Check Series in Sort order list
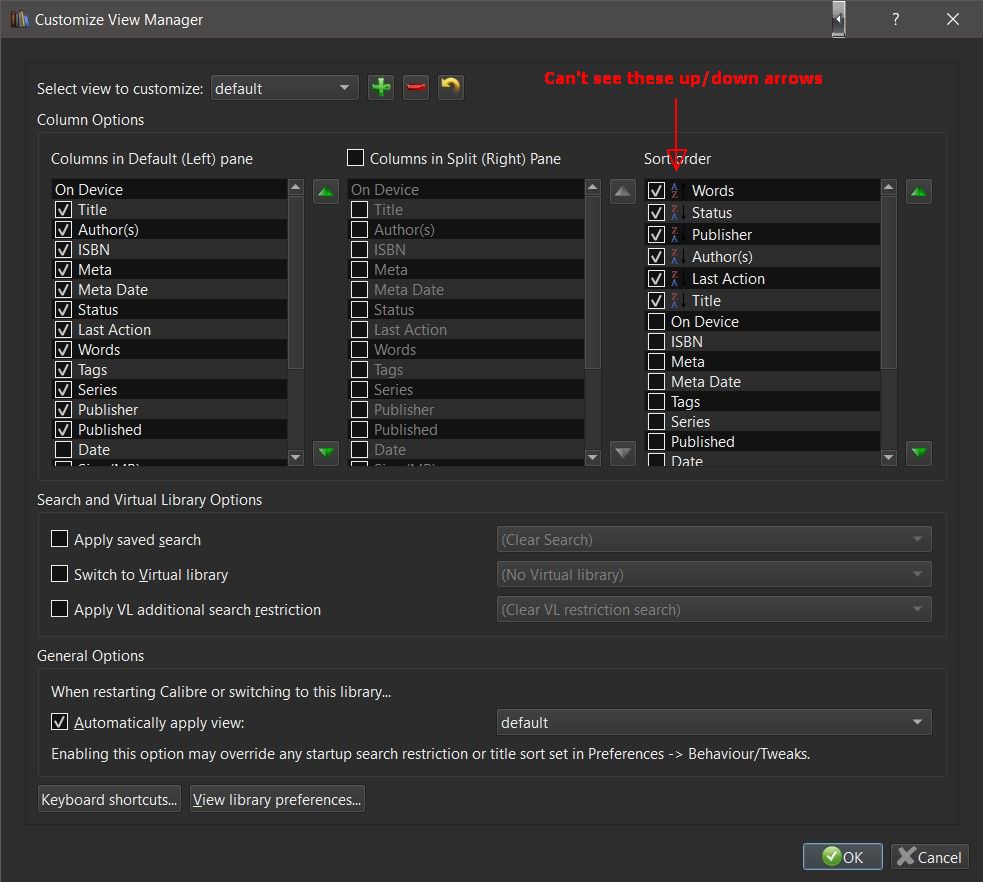The height and width of the screenshot is (882, 983). click(x=656, y=421)
